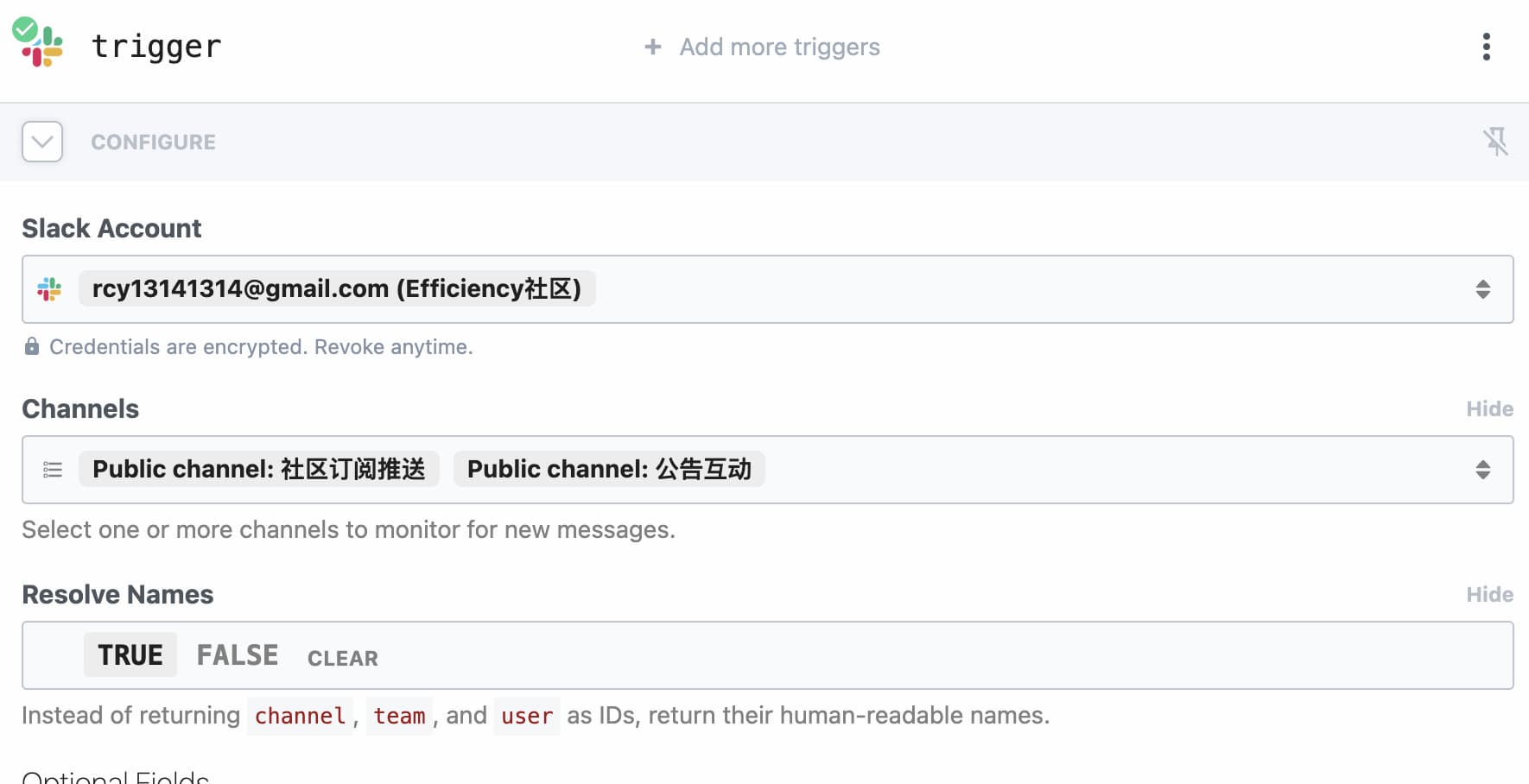Select the rcy13141314@gmail.com account chip
Image resolution: width=1529 pixels, height=784 pixels.
(337, 288)
